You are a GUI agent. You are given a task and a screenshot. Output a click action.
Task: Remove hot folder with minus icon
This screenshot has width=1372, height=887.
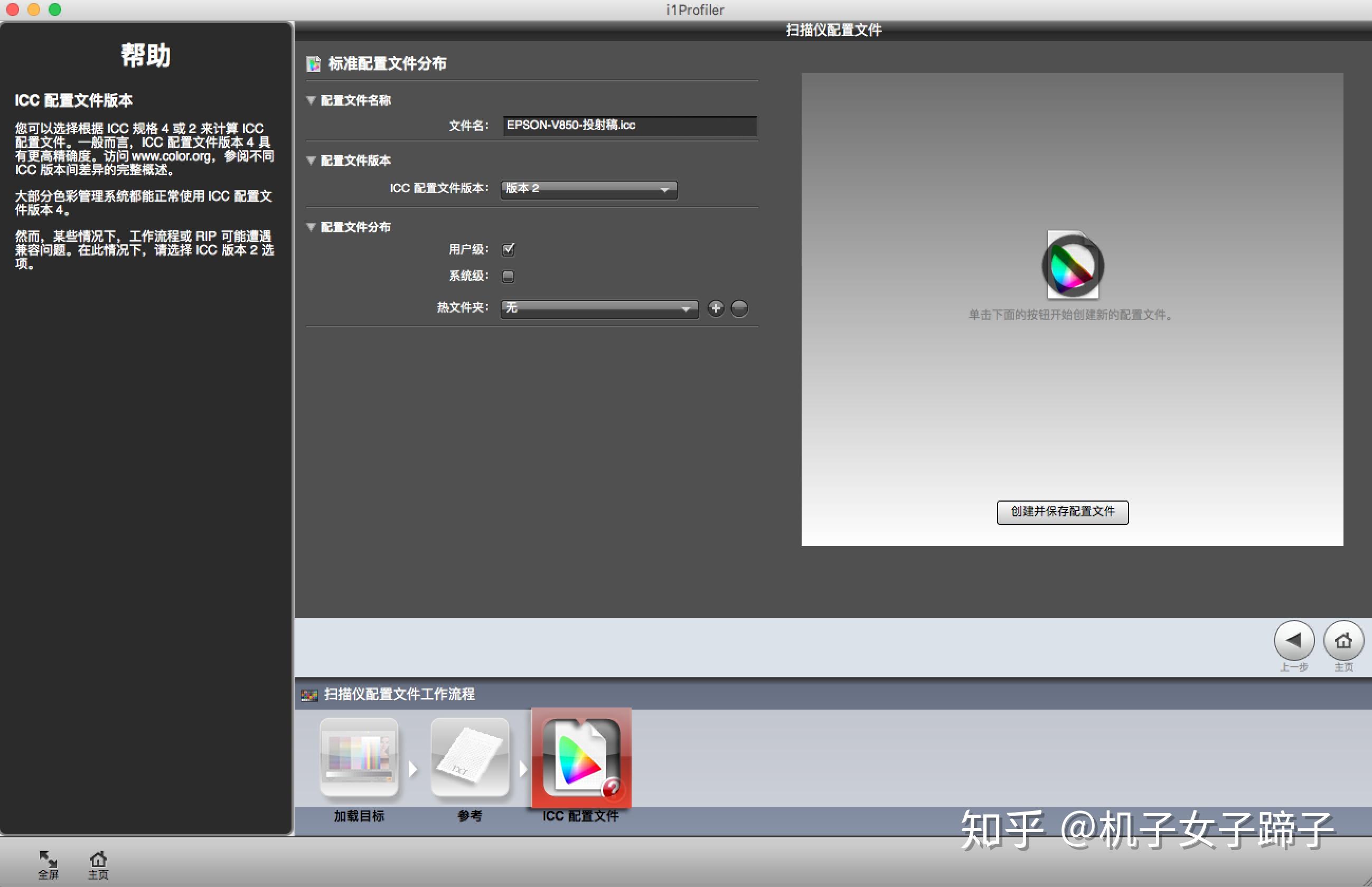[739, 308]
